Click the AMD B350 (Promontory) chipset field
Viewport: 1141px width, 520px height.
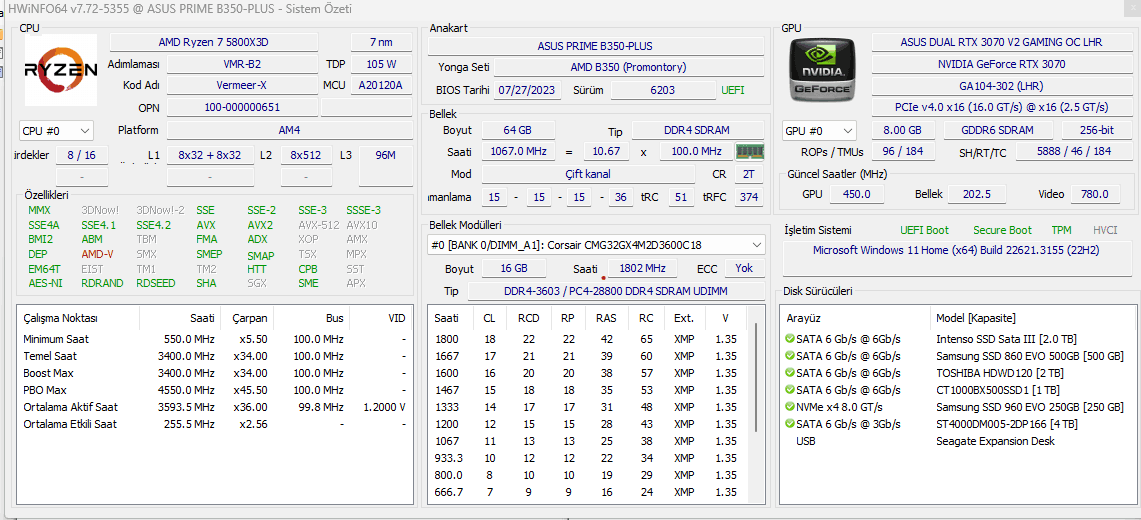click(629, 68)
